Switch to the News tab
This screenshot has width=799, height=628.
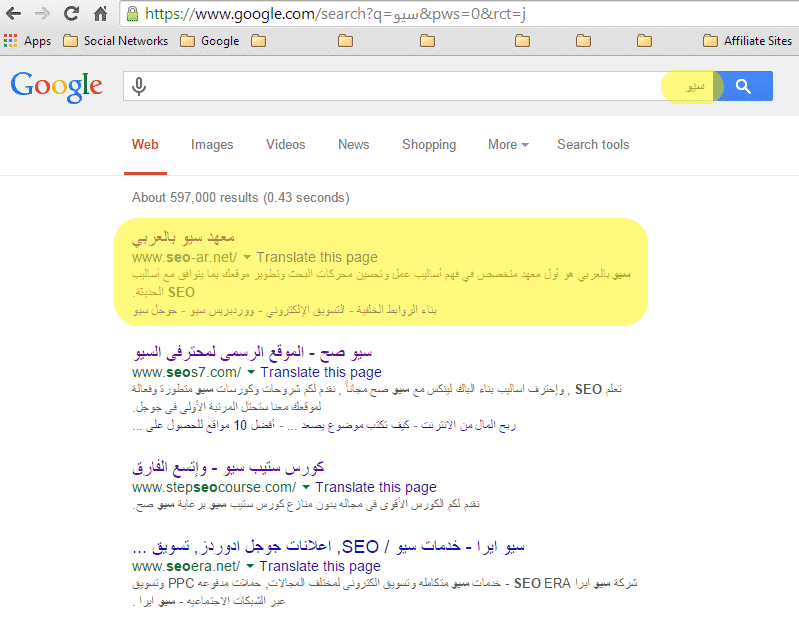pyautogui.click(x=354, y=145)
